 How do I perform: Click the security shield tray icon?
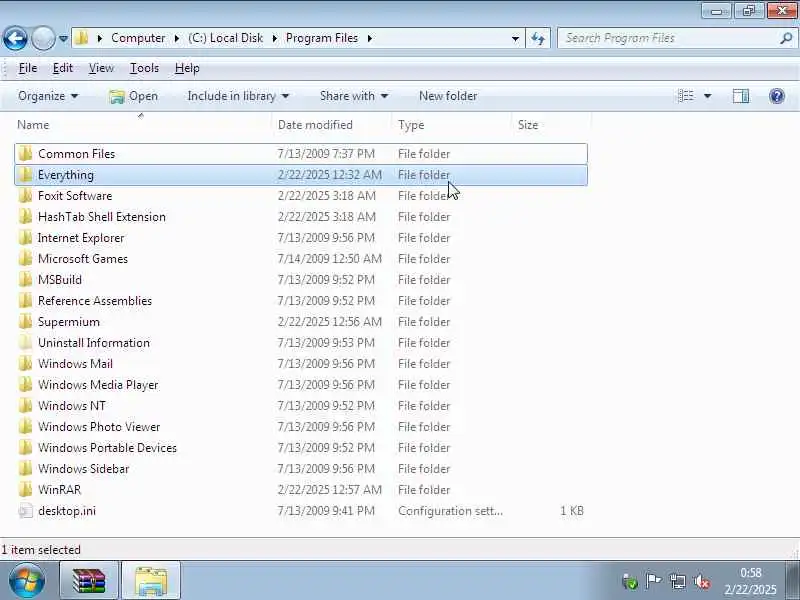(x=630, y=581)
